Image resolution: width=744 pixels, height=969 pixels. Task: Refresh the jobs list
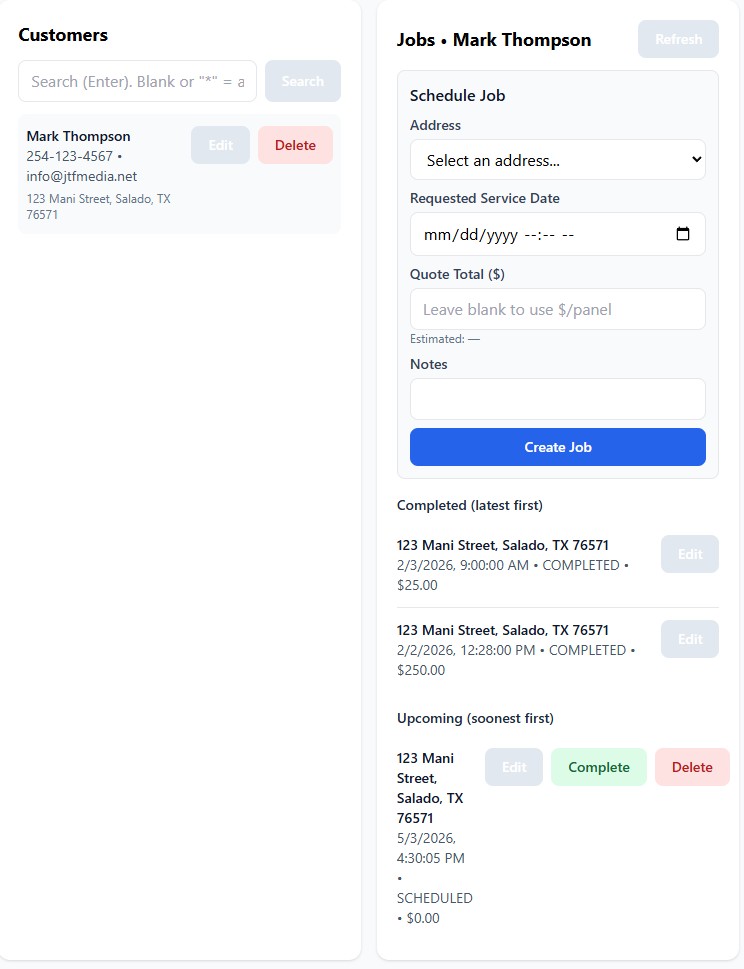[678, 39]
